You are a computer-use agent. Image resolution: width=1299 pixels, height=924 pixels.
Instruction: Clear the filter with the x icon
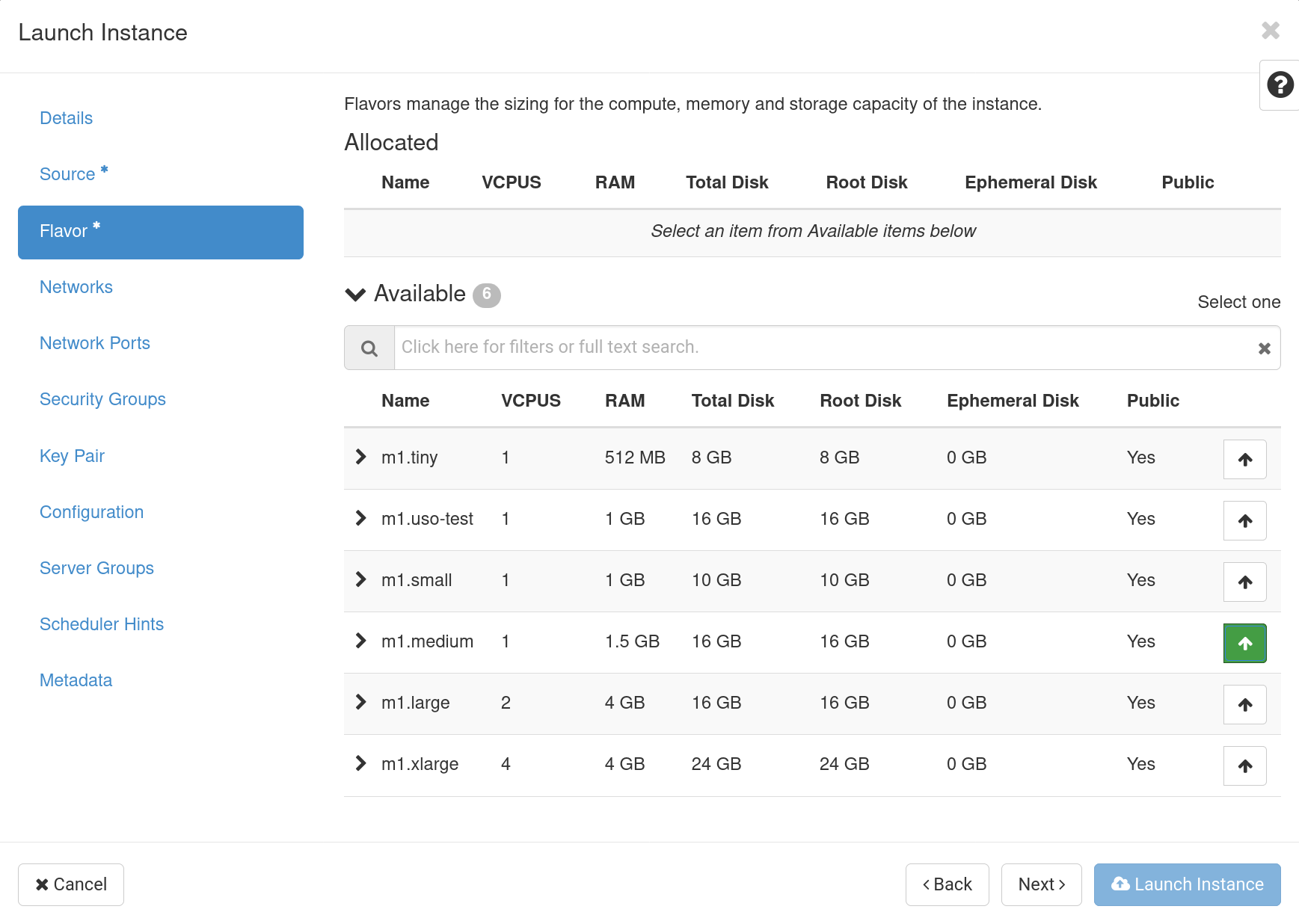click(x=1264, y=348)
